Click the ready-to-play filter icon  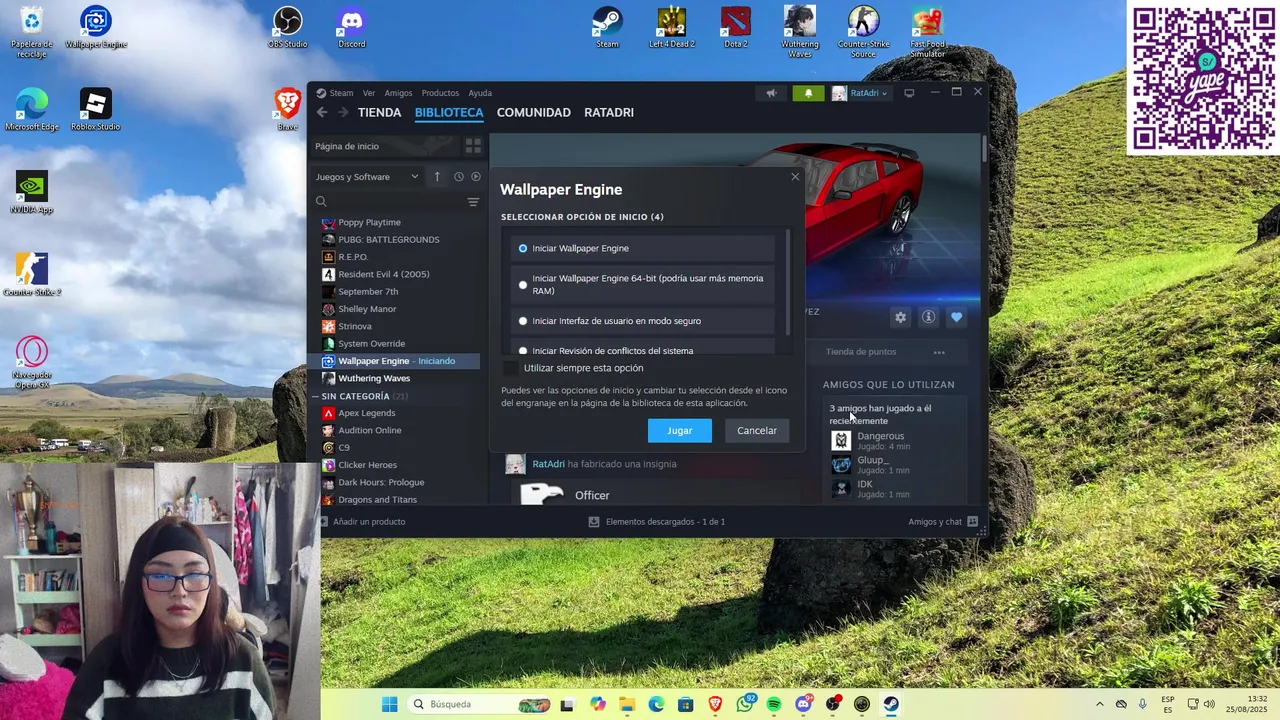[x=476, y=177]
